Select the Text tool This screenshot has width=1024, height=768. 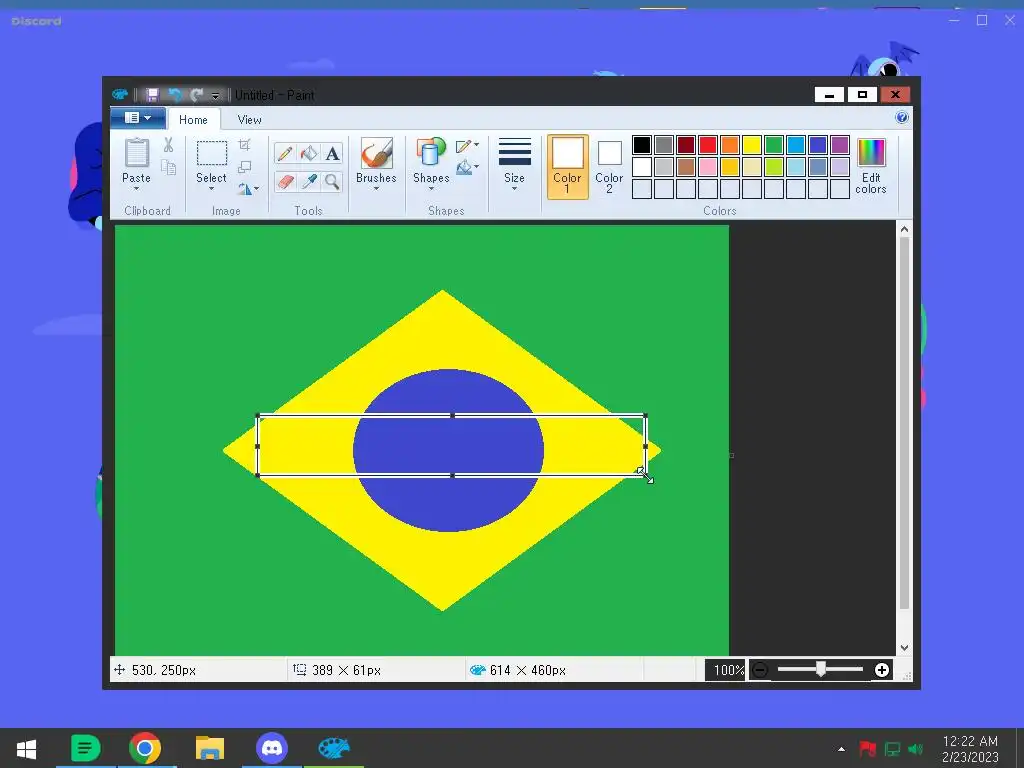pyautogui.click(x=332, y=154)
